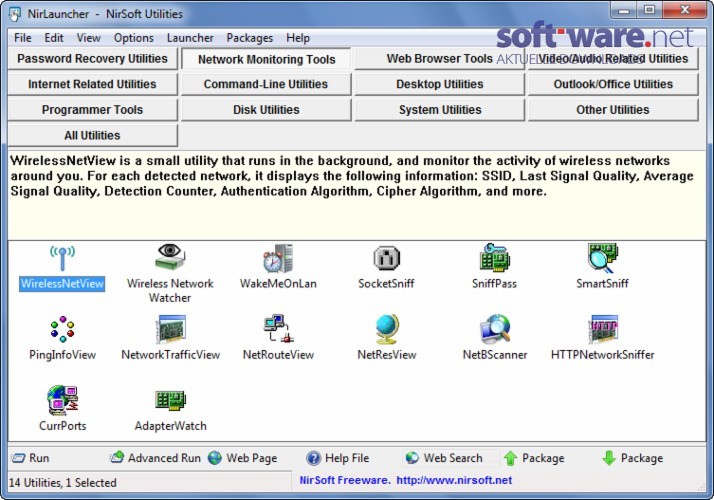Select the SniffPass icon
This screenshot has width=714, height=500.
[x=495, y=258]
